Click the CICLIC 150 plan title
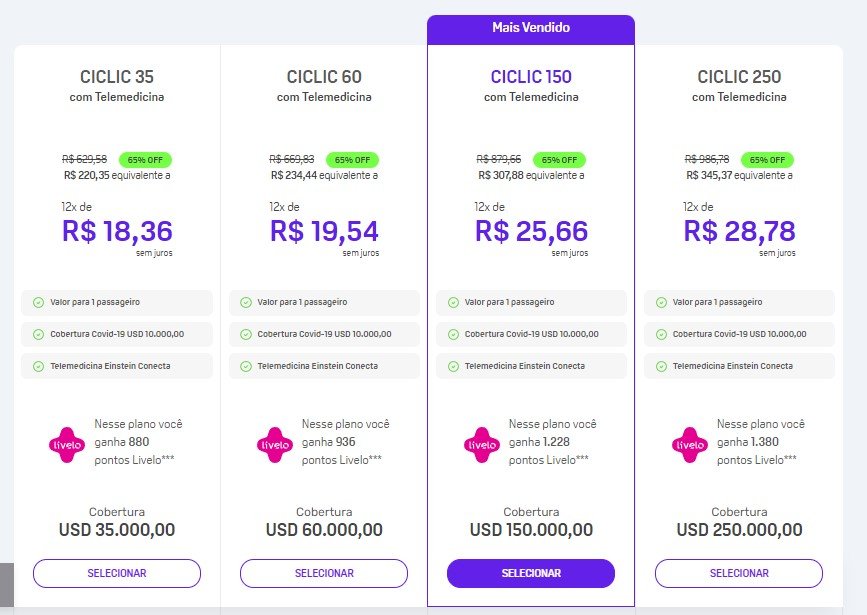 click(531, 76)
